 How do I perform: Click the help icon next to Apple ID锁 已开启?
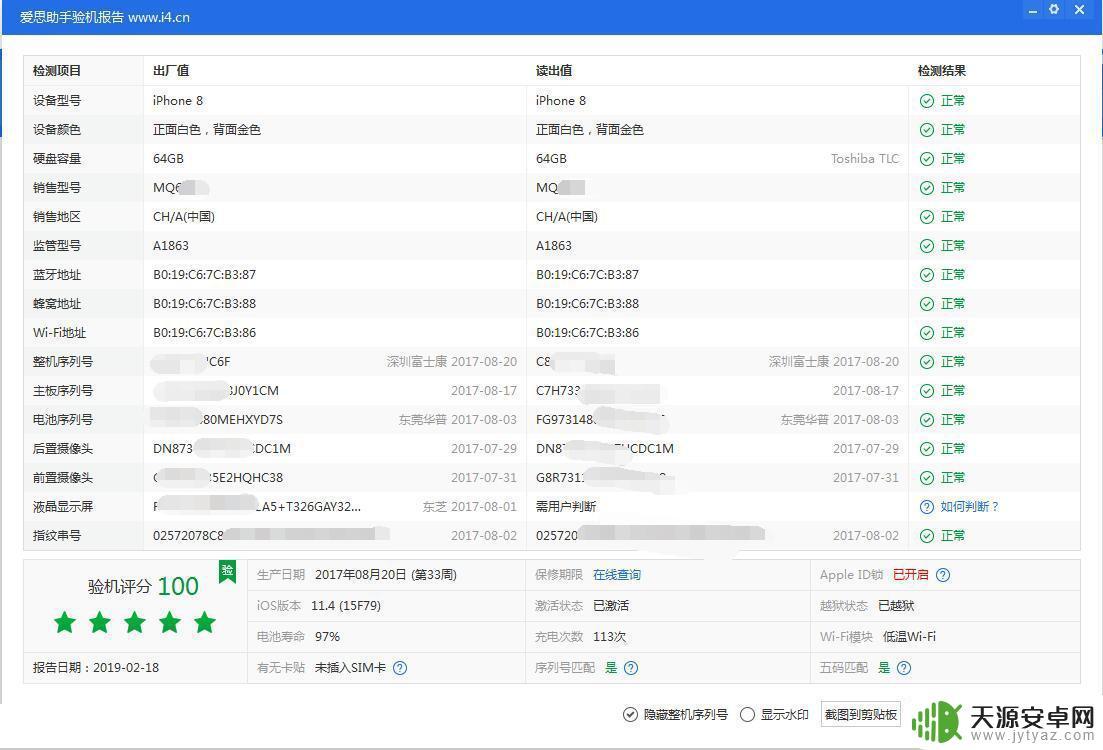(x=943, y=575)
